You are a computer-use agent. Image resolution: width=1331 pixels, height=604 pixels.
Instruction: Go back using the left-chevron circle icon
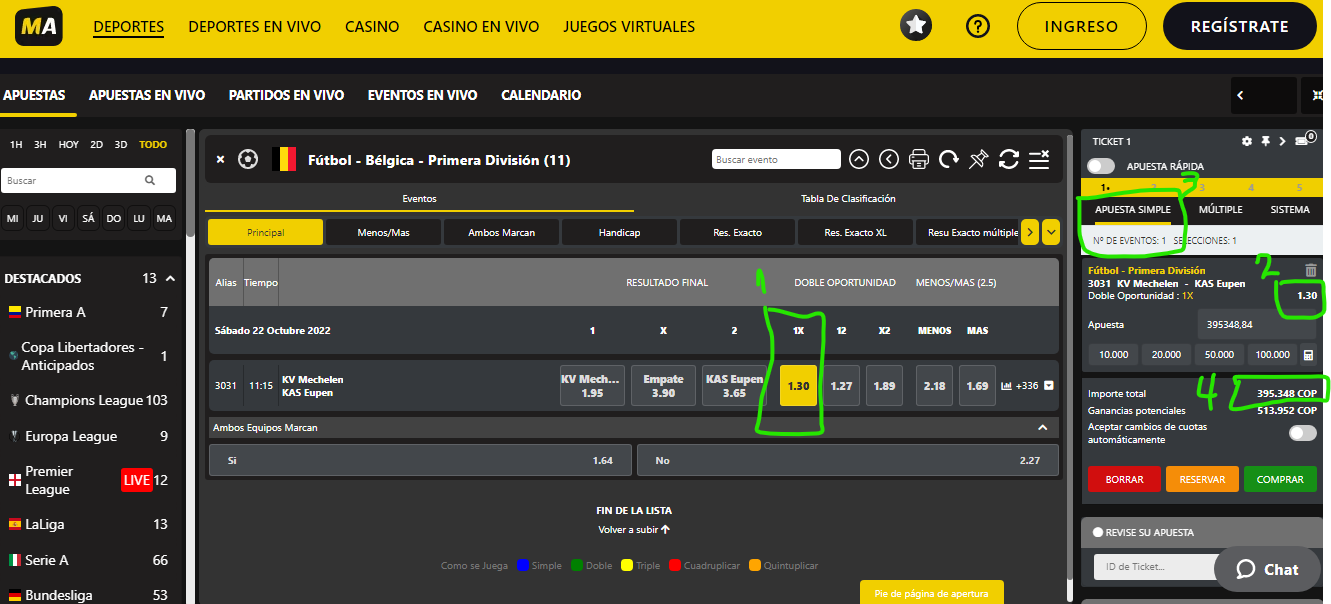889,159
